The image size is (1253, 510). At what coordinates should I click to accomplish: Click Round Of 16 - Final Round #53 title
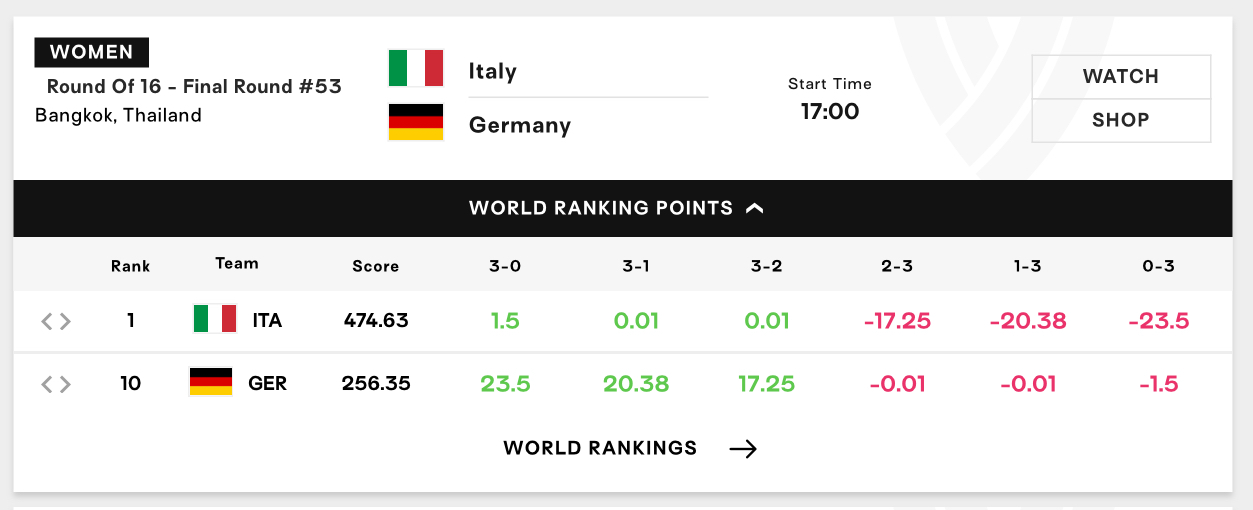(194, 86)
